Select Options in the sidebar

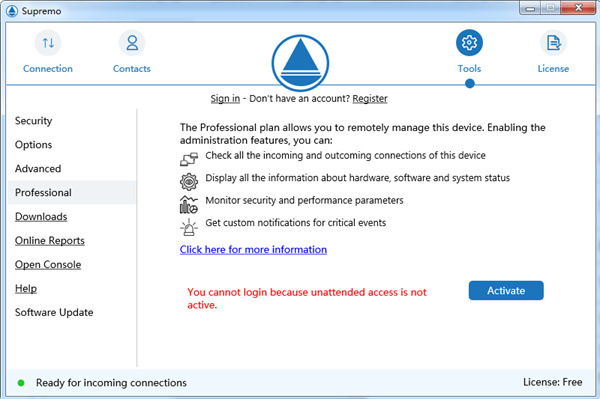pyautogui.click(x=34, y=145)
